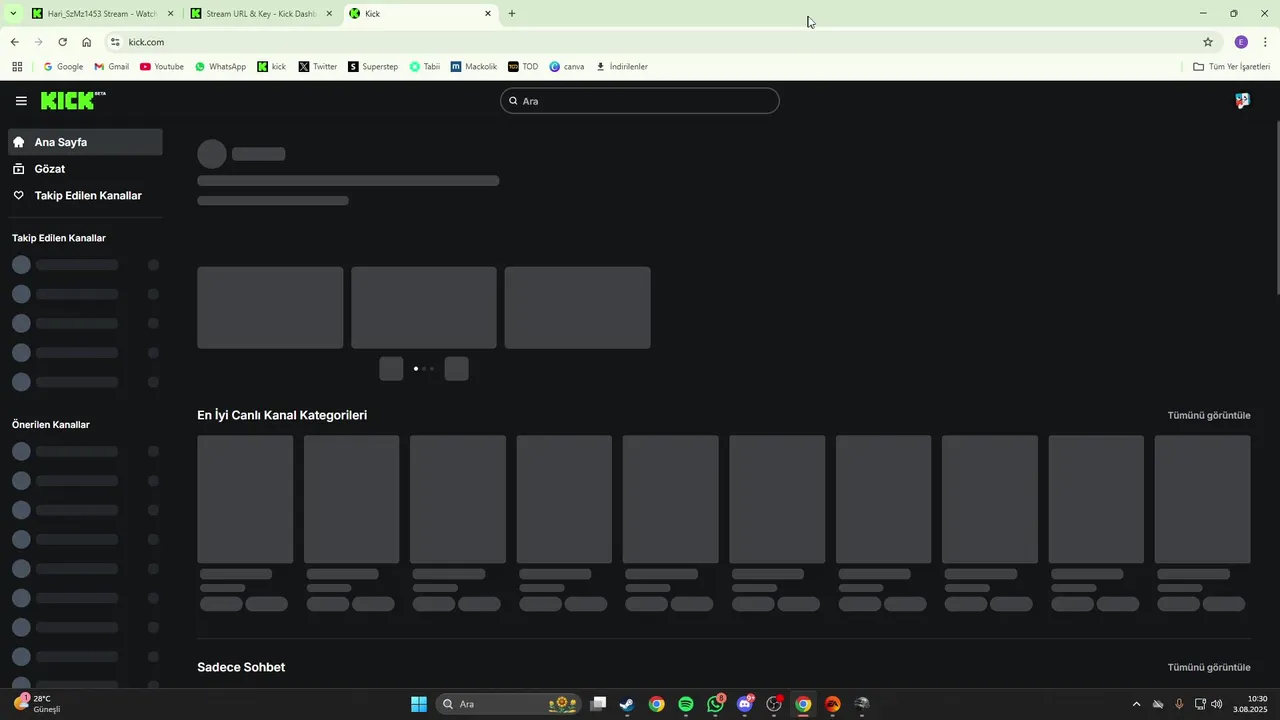Viewport: 1280px width, 720px height.
Task: Go back to the previous page
Action: tap(14, 42)
